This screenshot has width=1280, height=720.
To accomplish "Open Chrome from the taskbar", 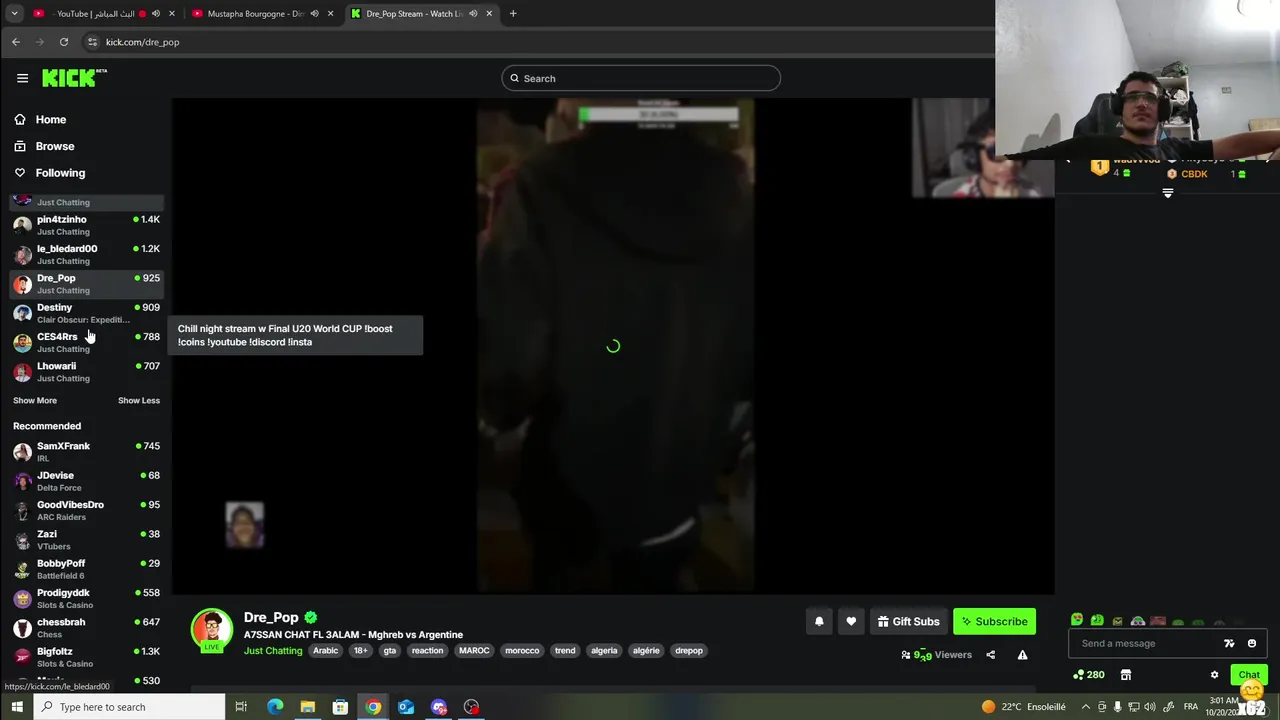I will click(x=373, y=707).
